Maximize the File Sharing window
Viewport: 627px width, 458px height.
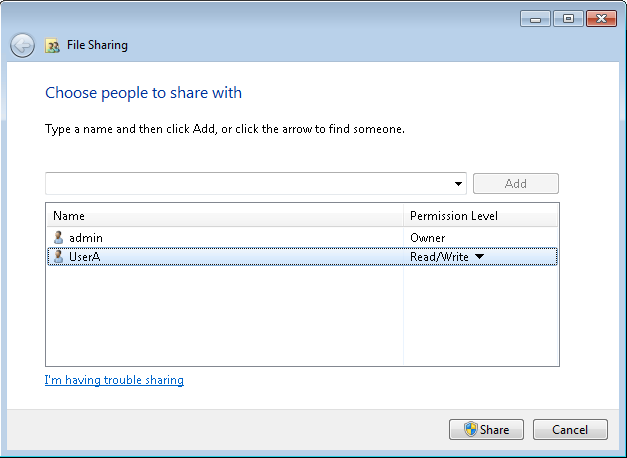(x=568, y=19)
